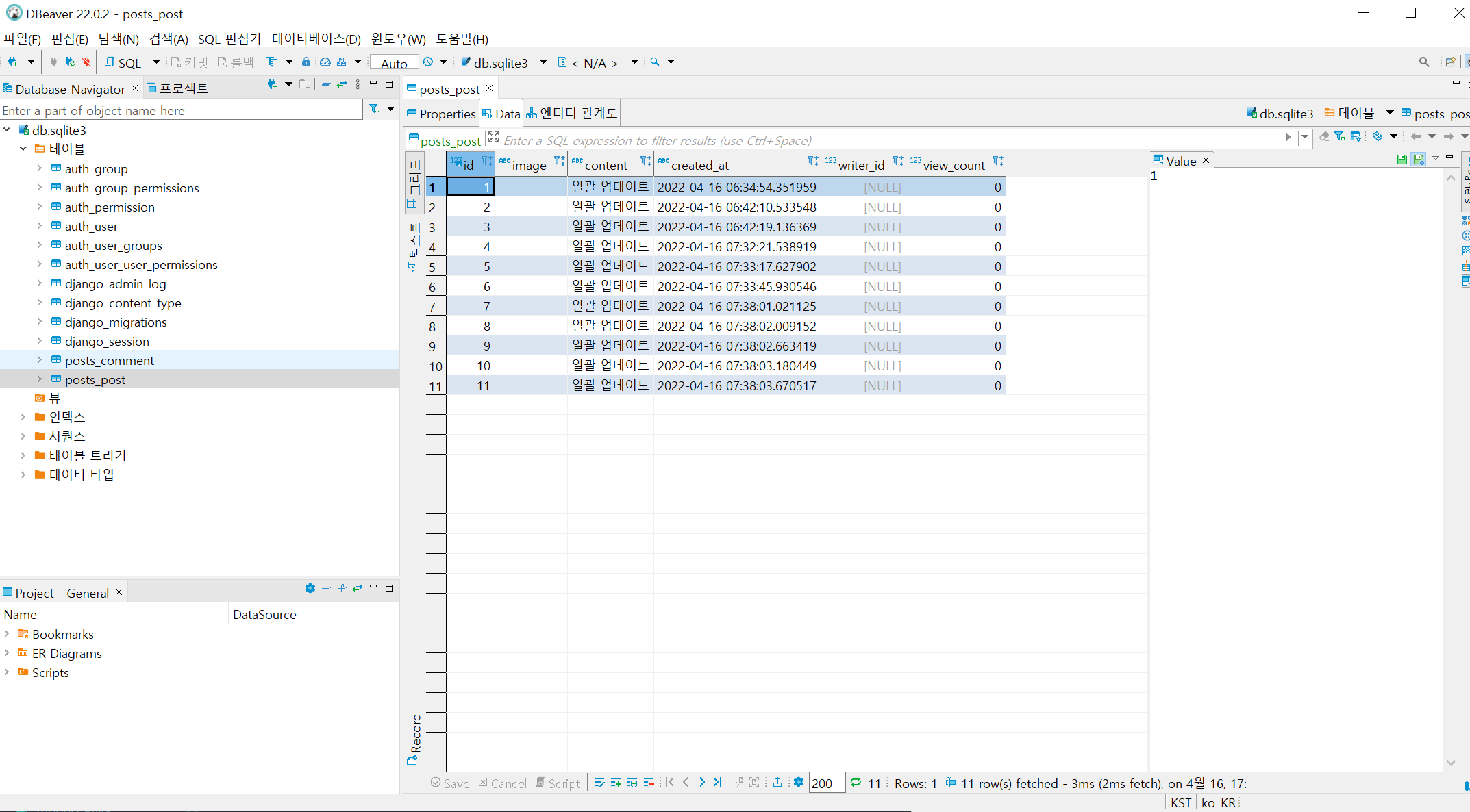Open the dashboard gauge icon
Screen dimensions: 1470x812
coord(325,62)
